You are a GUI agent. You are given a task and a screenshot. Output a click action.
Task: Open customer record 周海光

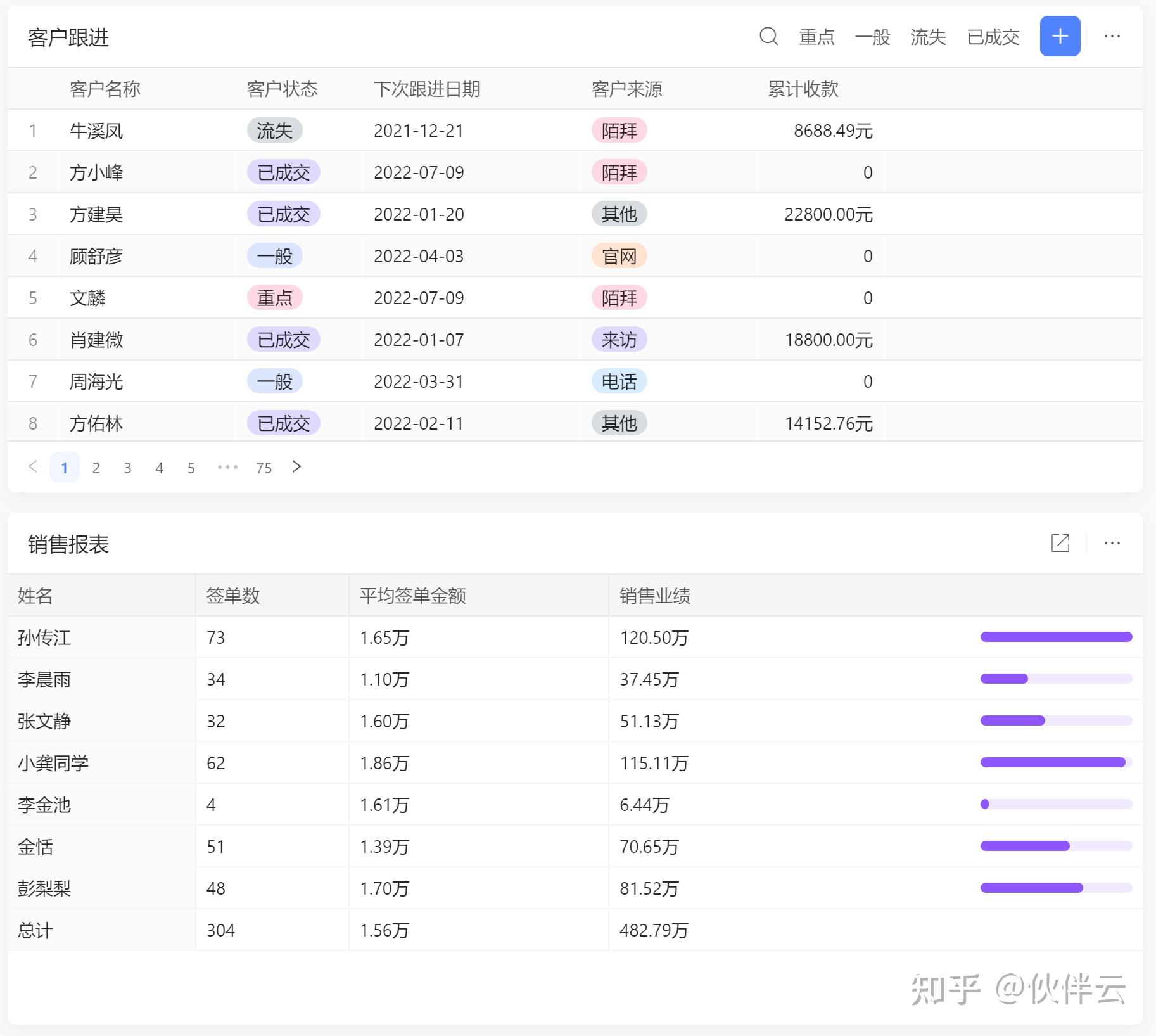point(96,381)
